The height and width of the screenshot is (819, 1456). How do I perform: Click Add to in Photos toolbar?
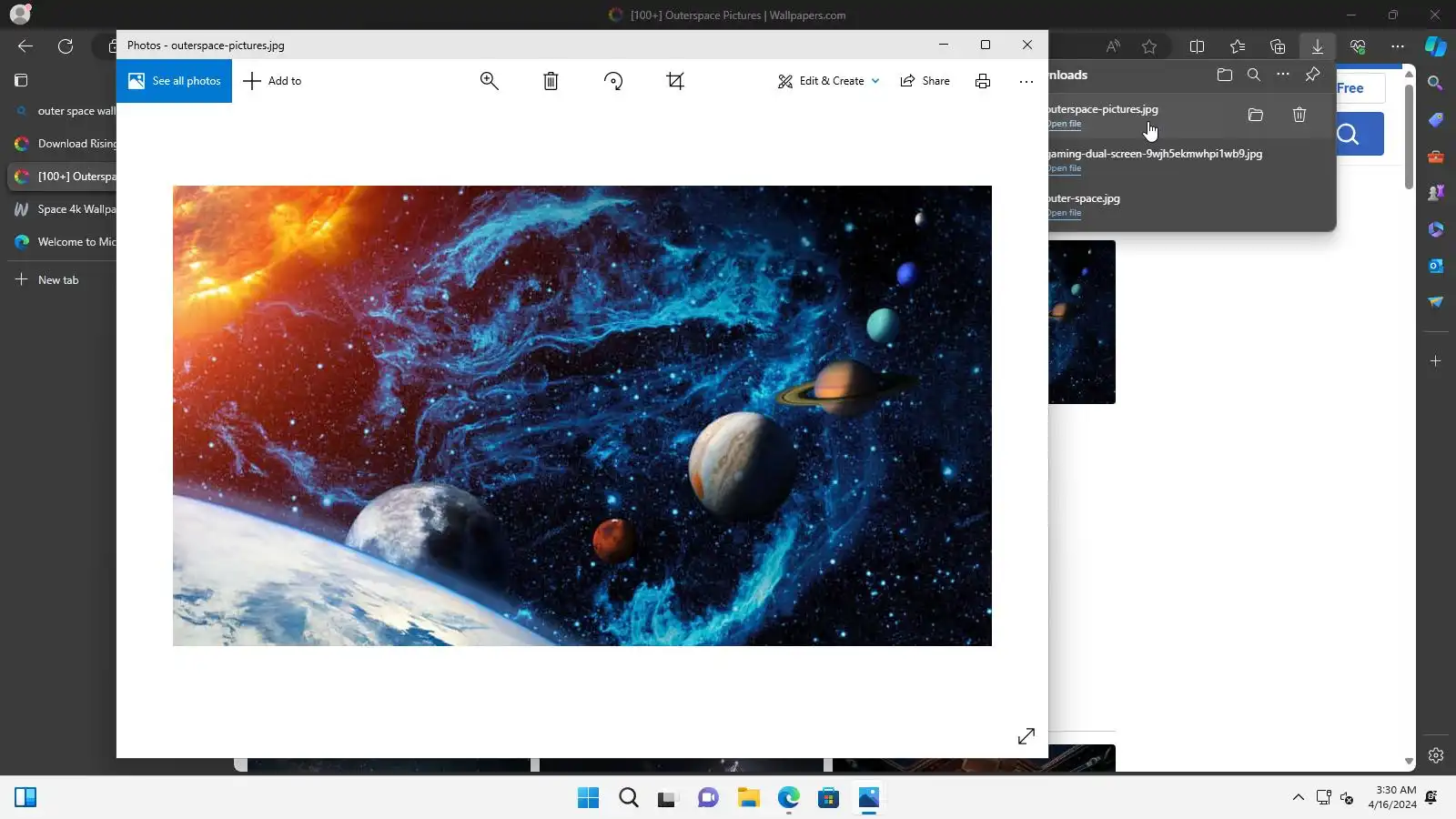pyautogui.click(x=272, y=81)
